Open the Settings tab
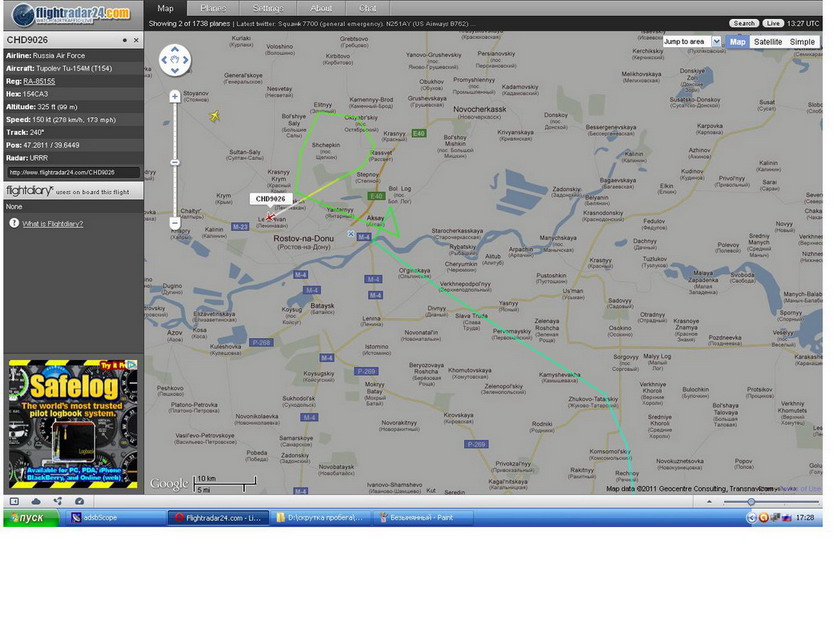Image resolution: width=836 pixels, height=627 pixels. [268, 8]
